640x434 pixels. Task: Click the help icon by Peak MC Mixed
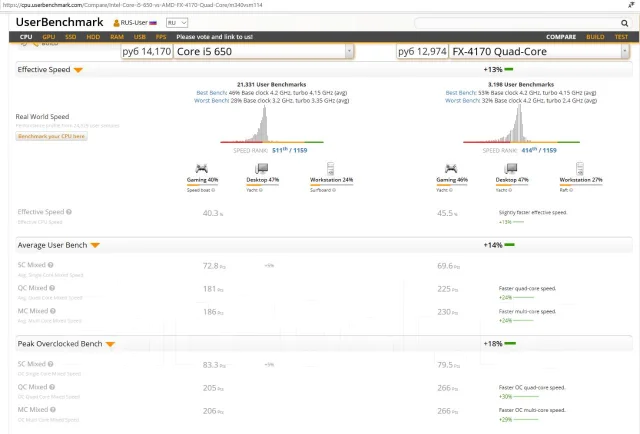[53, 410]
